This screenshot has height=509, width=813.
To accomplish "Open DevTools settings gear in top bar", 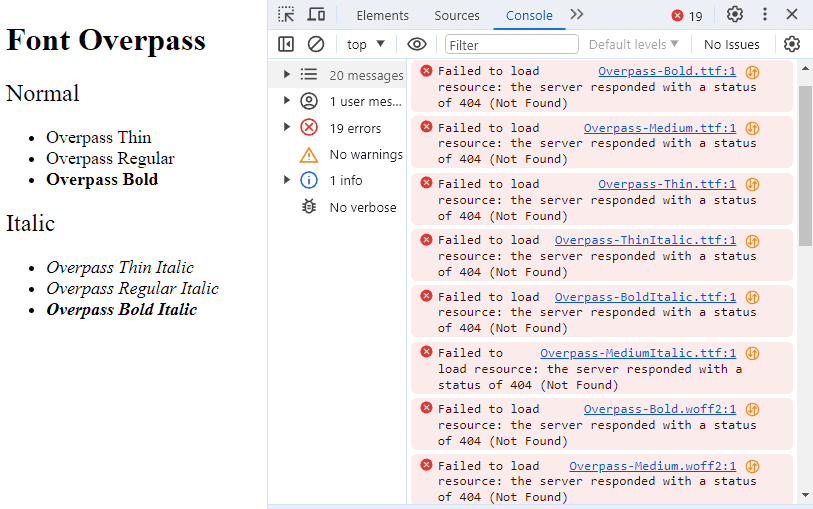I will [x=735, y=15].
